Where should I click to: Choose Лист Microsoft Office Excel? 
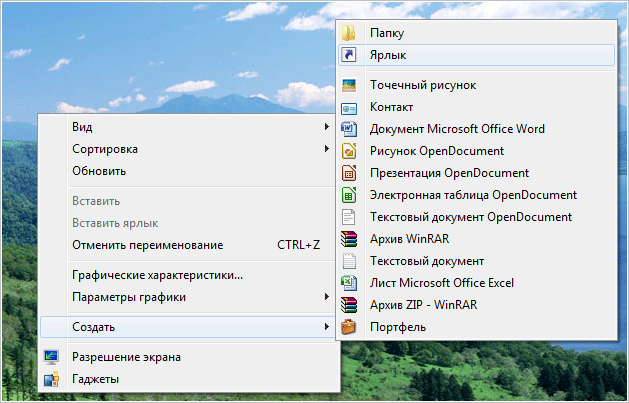[477, 283]
